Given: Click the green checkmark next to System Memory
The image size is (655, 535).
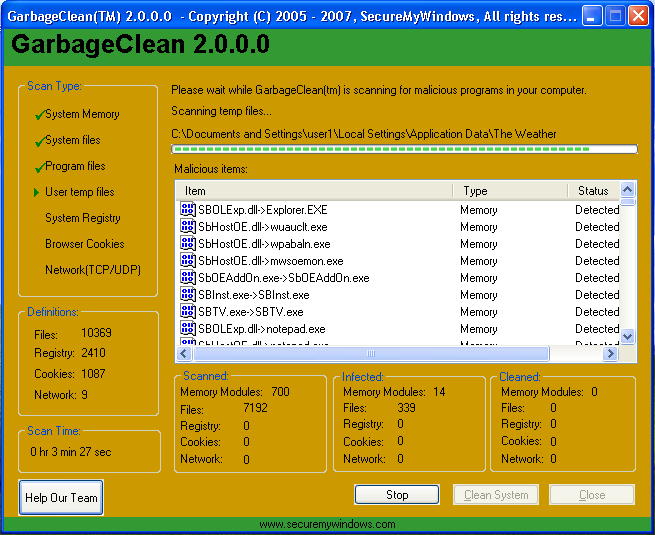Looking at the screenshot, I should pos(40,114).
